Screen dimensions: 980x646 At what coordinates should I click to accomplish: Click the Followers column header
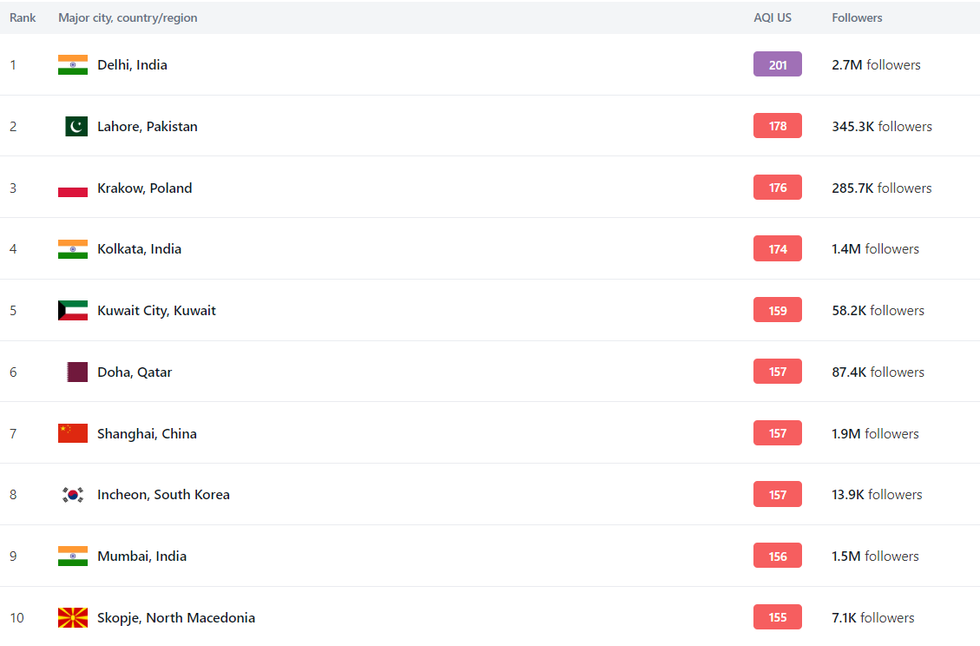tap(857, 18)
